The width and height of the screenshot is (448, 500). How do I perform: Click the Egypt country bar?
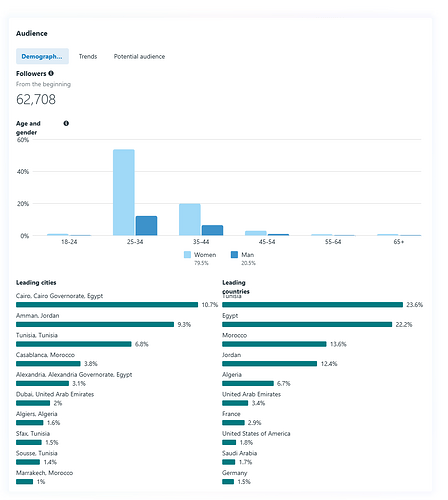coord(307,324)
